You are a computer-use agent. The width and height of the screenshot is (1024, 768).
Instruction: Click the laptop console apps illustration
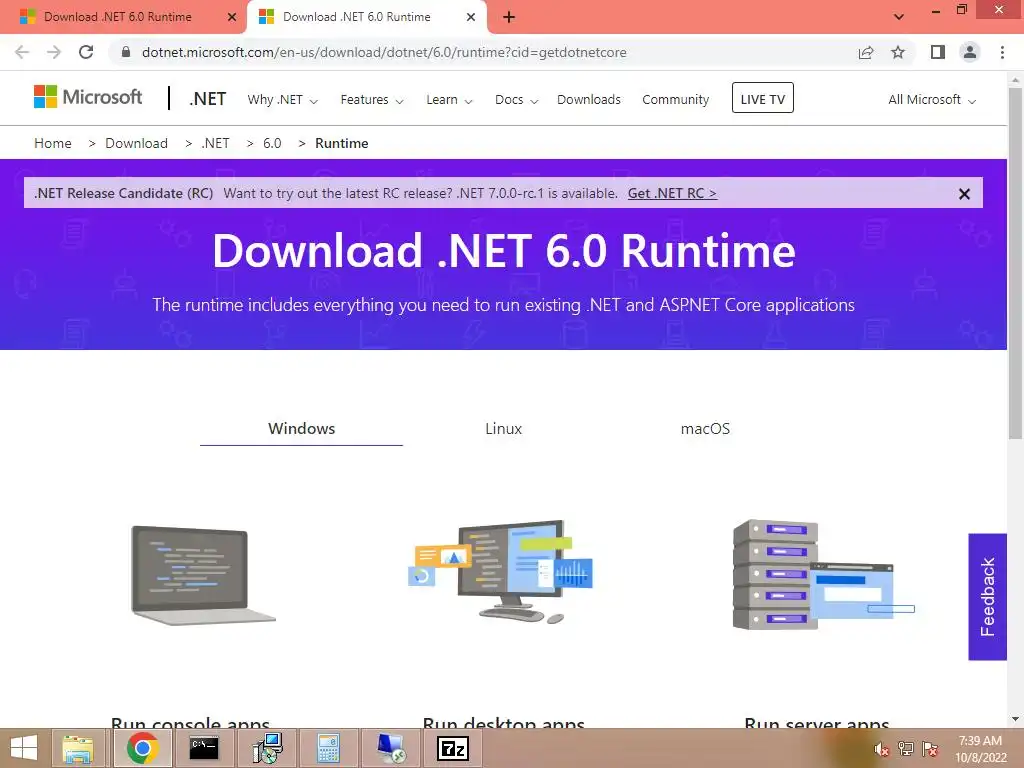(x=203, y=575)
